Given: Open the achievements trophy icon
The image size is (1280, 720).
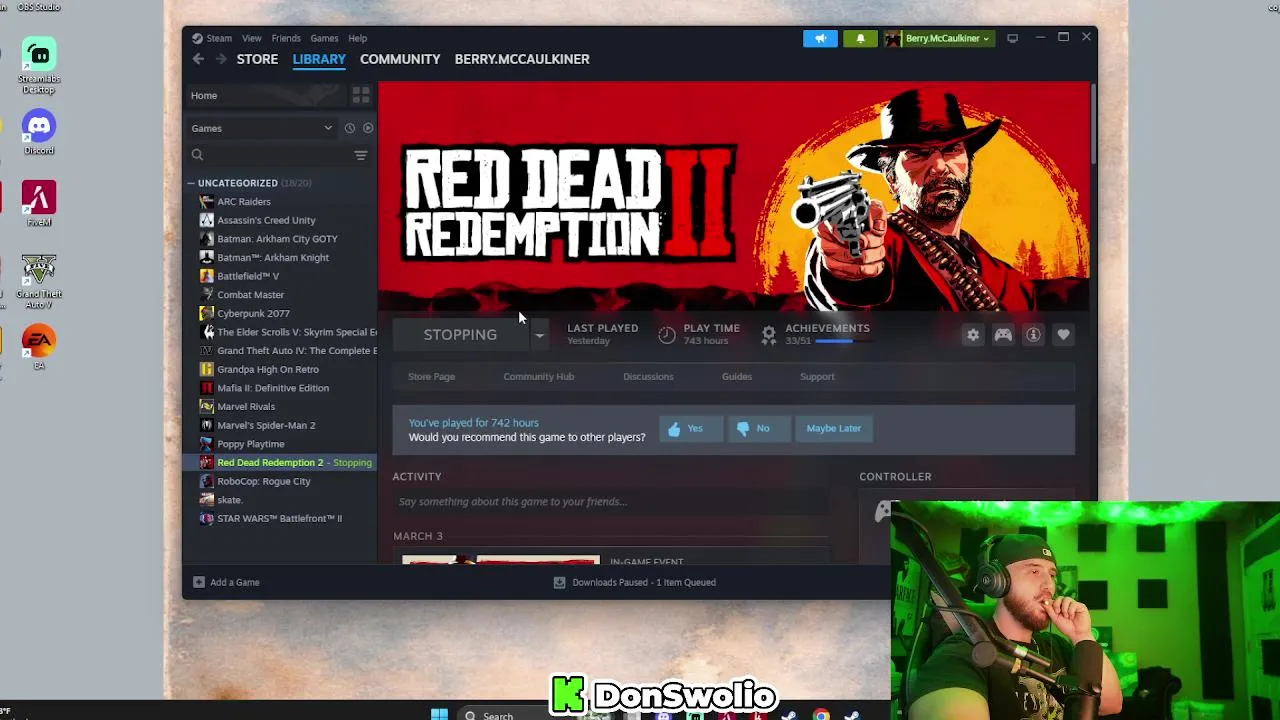Looking at the screenshot, I should [x=768, y=335].
